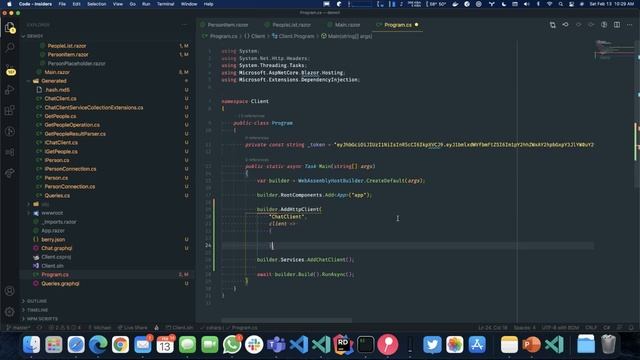The width and height of the screenshot is (640, 360).
Task: Open the Terminal menu
Action: tap(165, 4)
